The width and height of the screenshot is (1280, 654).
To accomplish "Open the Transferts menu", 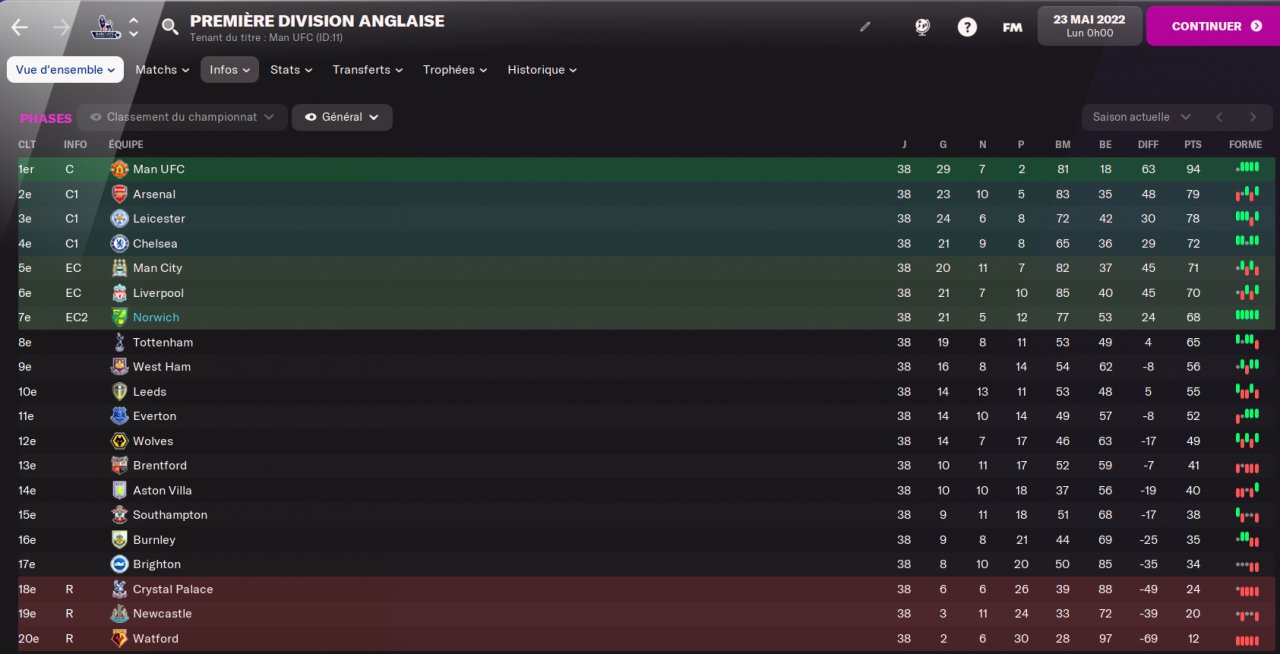I will [367, 70].
